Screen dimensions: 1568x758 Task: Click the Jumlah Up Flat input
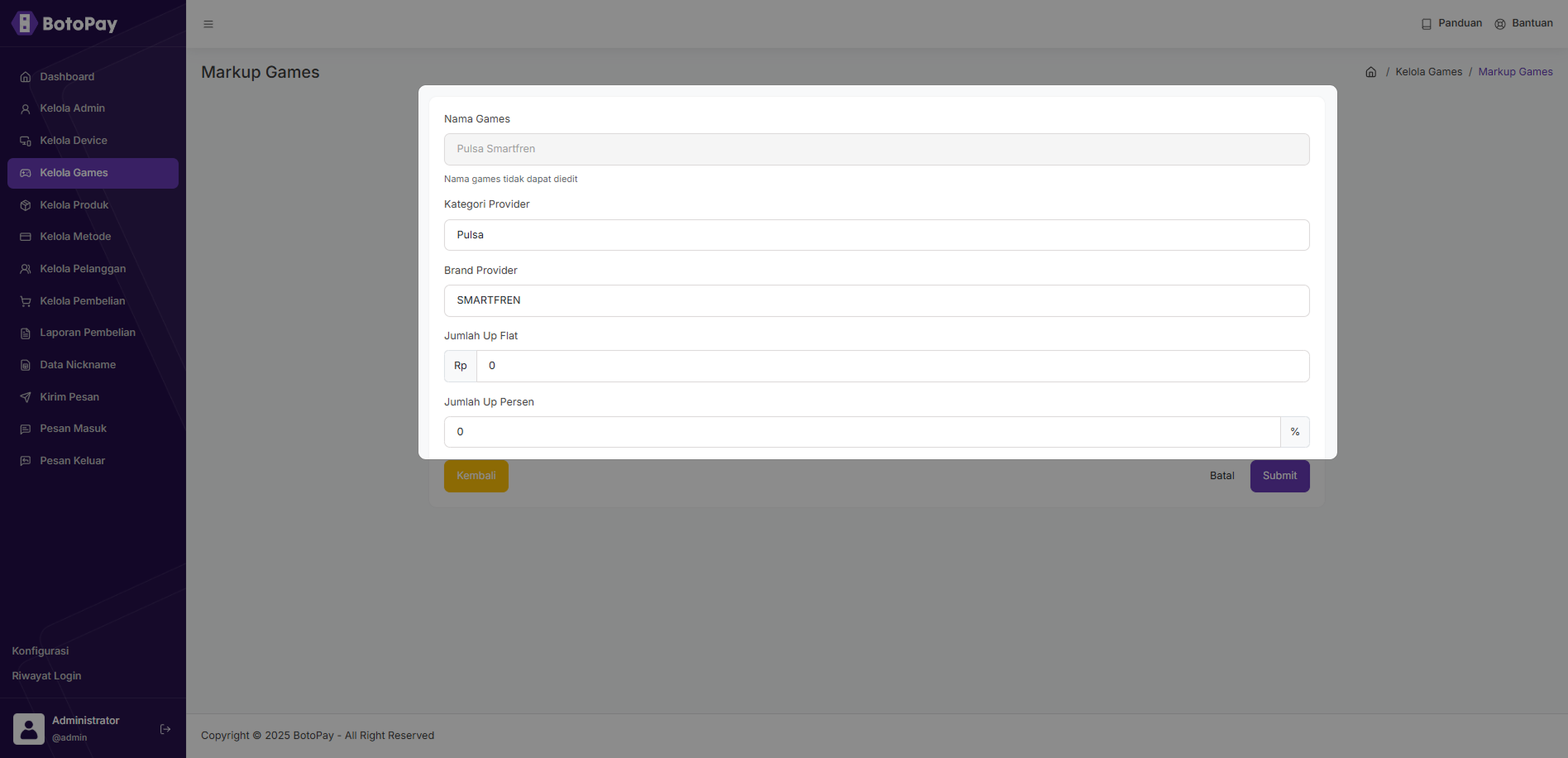coord(893,366)
